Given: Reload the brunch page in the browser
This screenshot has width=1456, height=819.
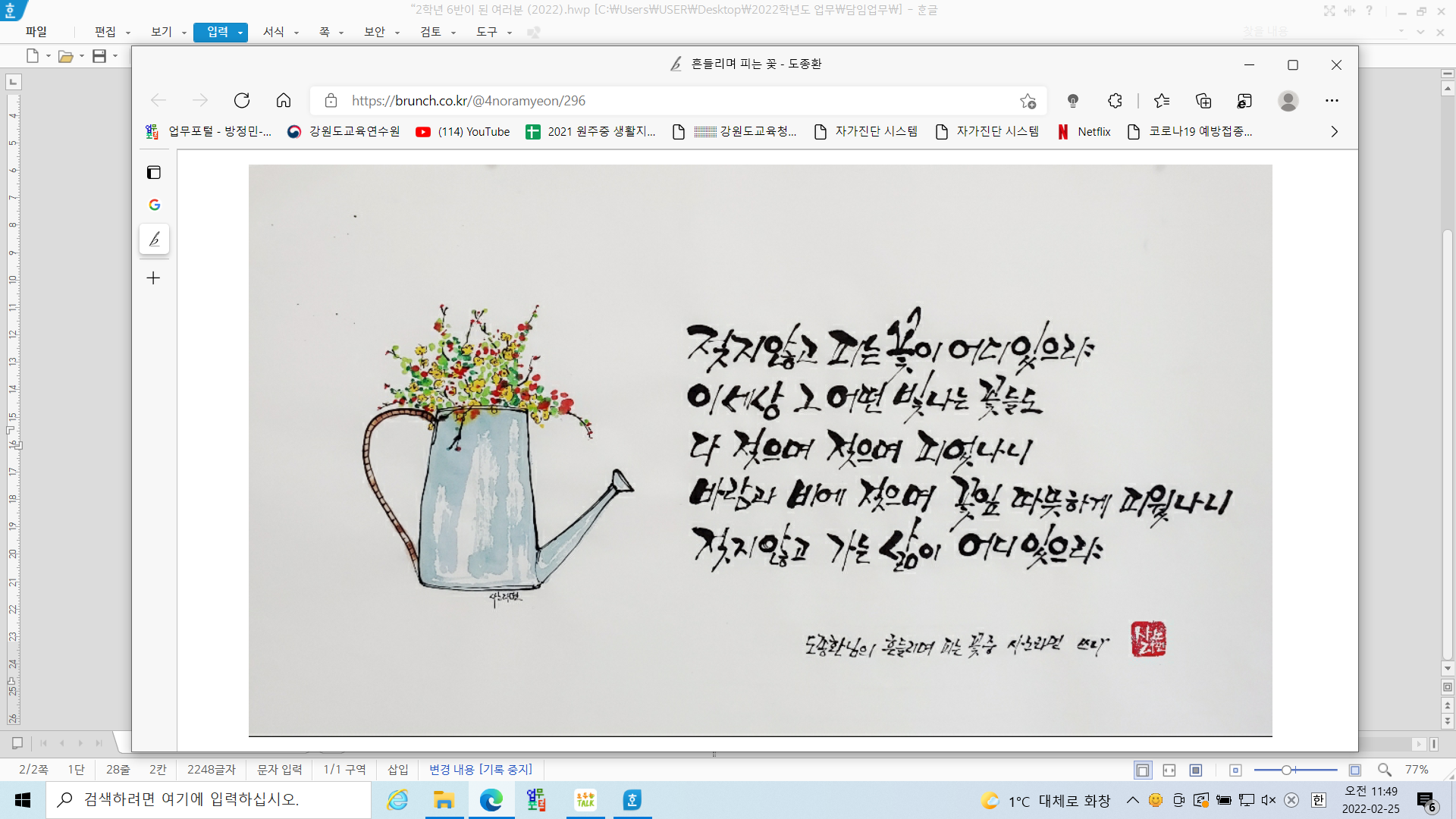Looking at the screenshot, I should pos(242,100).
